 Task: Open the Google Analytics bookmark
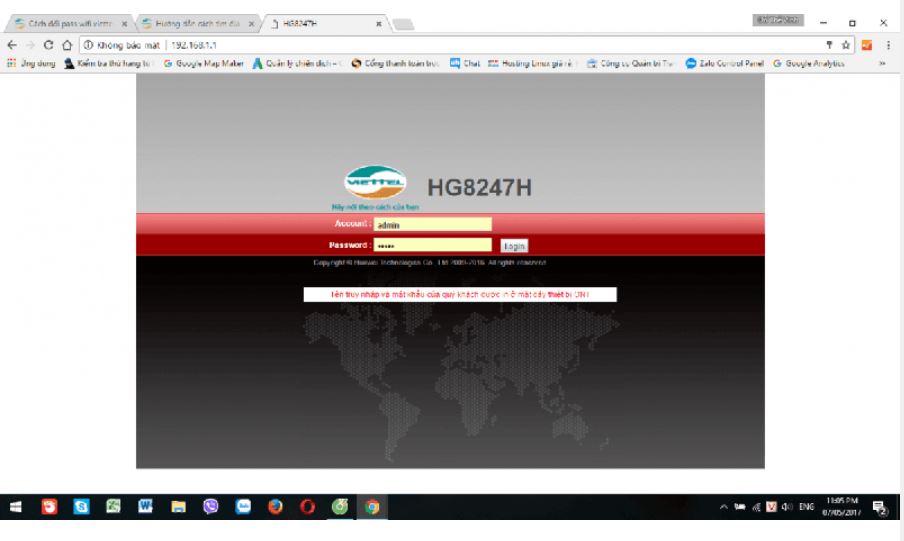(808, 64)
